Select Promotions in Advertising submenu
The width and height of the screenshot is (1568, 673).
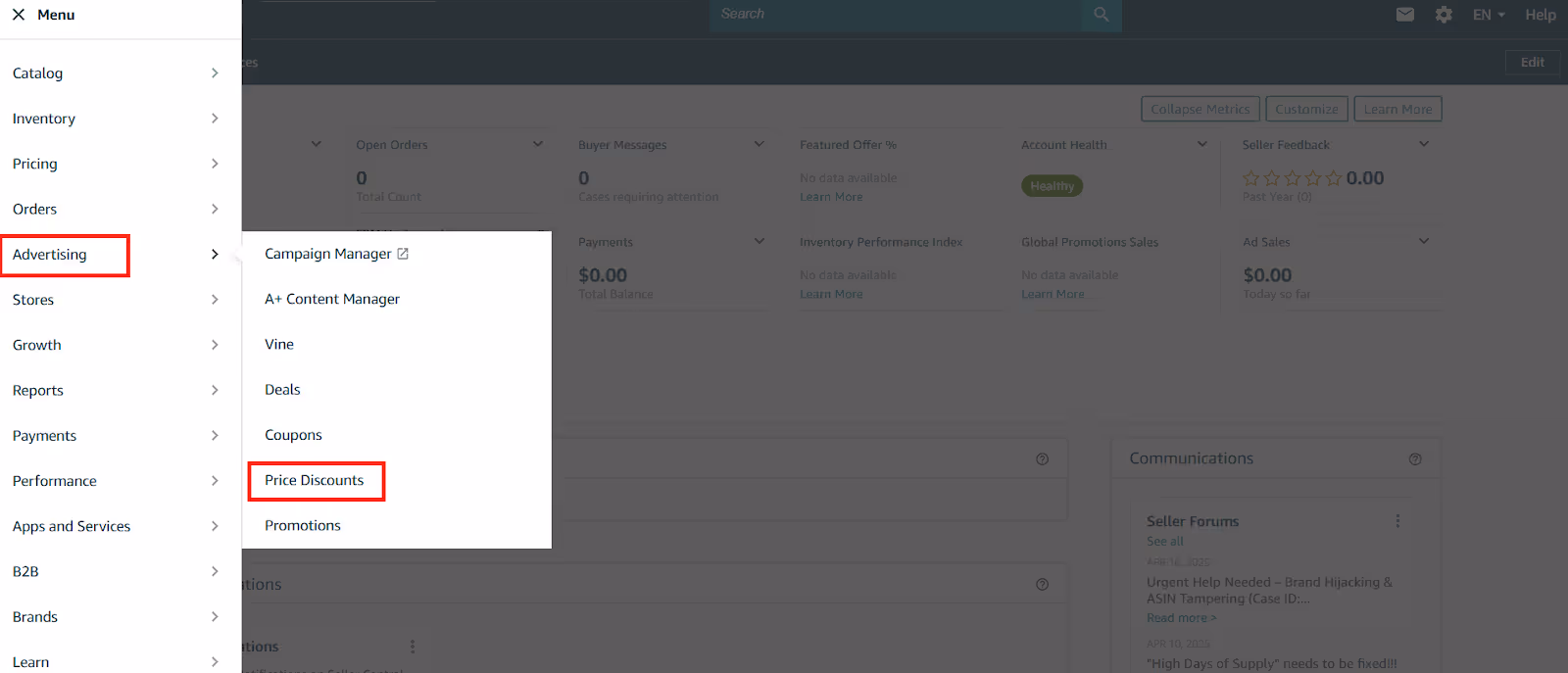(303, 525)
